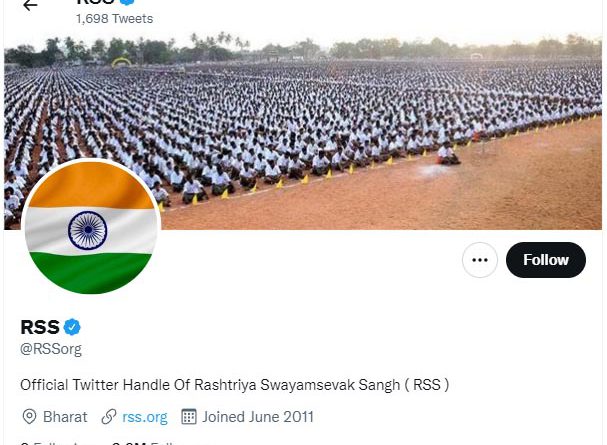
Task: Click the chain link icon before rss.org
Action: (109, 417)
